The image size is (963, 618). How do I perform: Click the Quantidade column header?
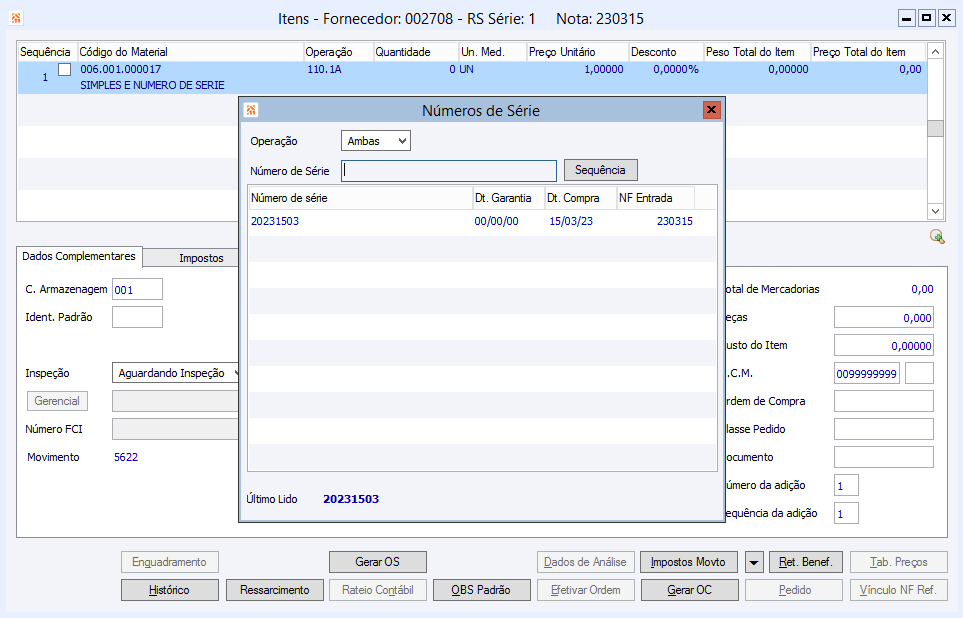pos(416,52)
